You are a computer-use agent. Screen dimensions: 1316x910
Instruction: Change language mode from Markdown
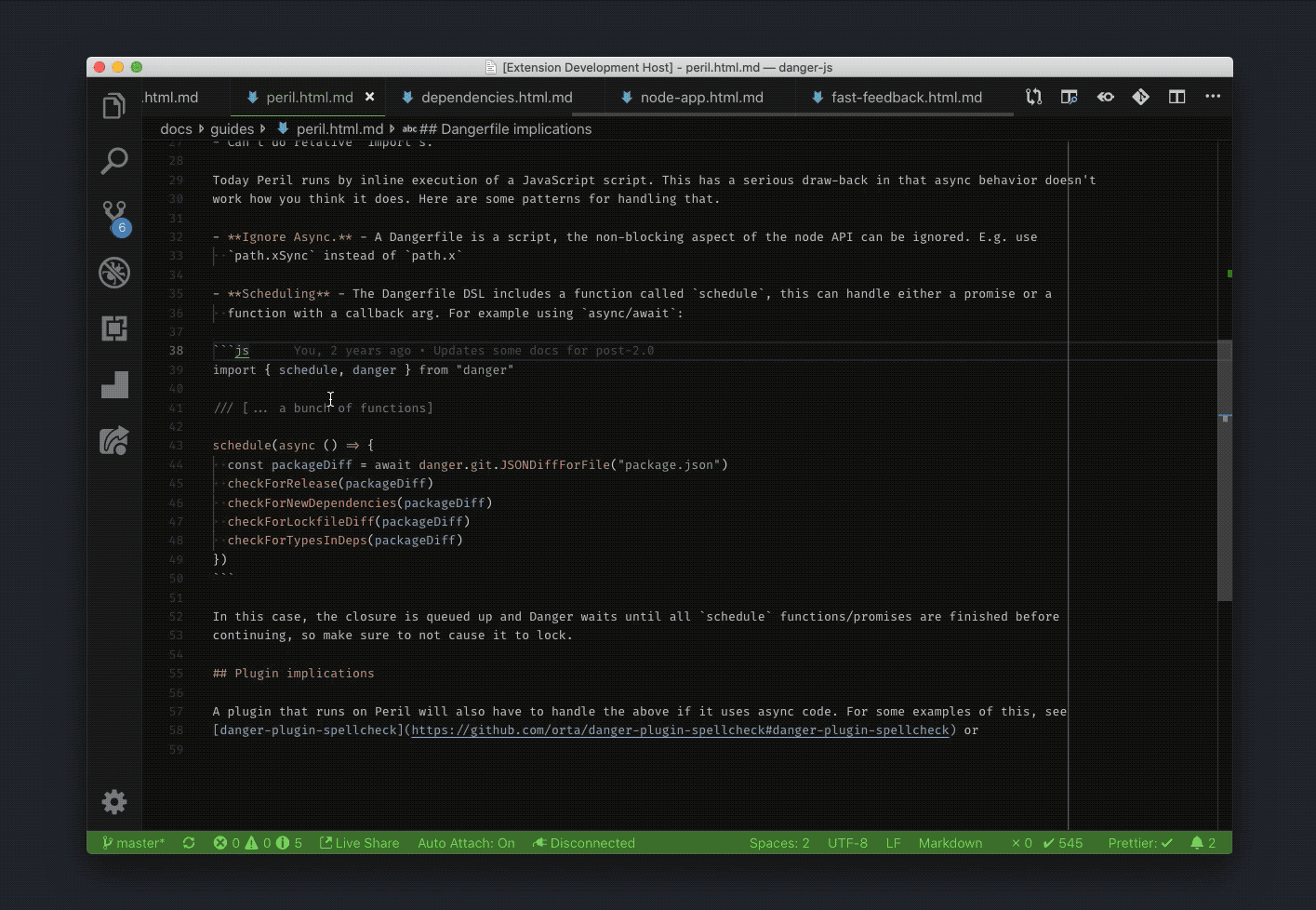tap(950, 843)
